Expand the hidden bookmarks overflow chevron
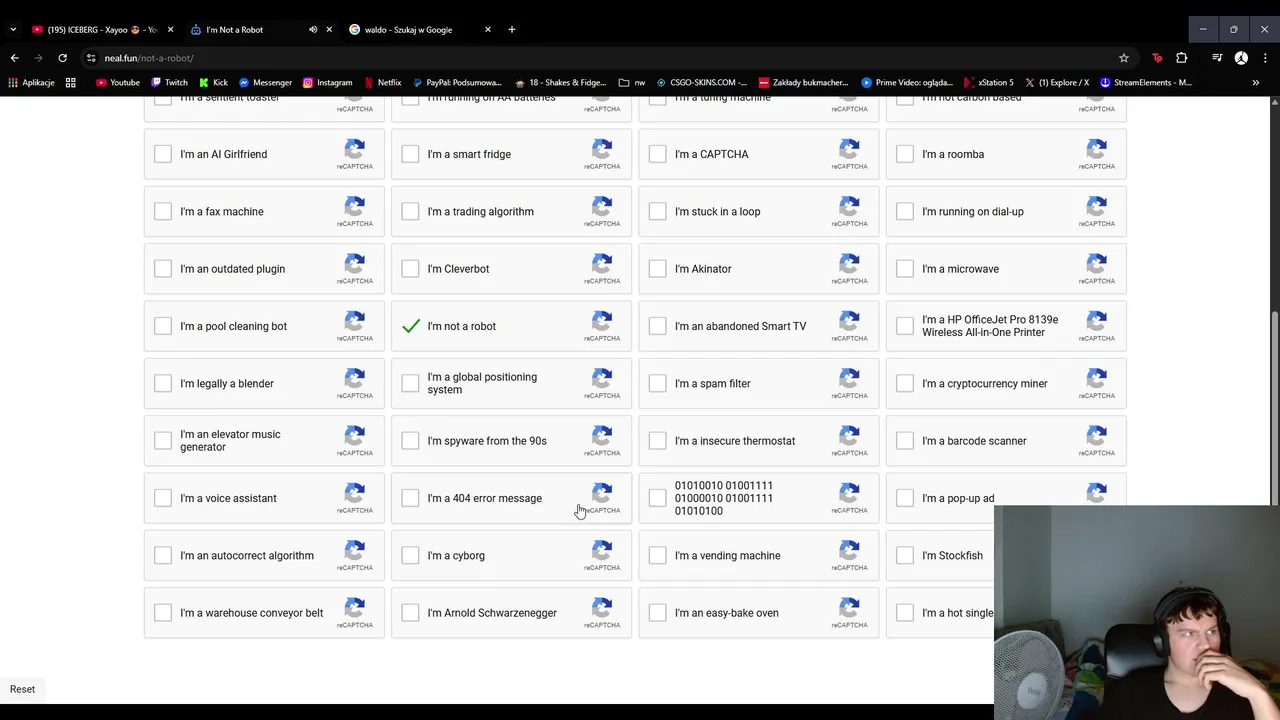 (1256, 83)
